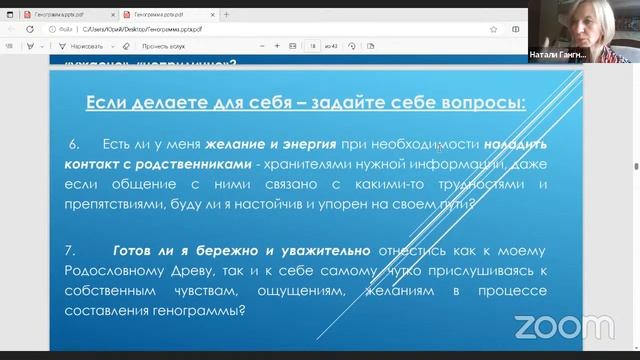The width and height of the screenshot is (640, 360).
Task: Close the second Генограмма PDF tab
Action: click(x=213, y=15)
